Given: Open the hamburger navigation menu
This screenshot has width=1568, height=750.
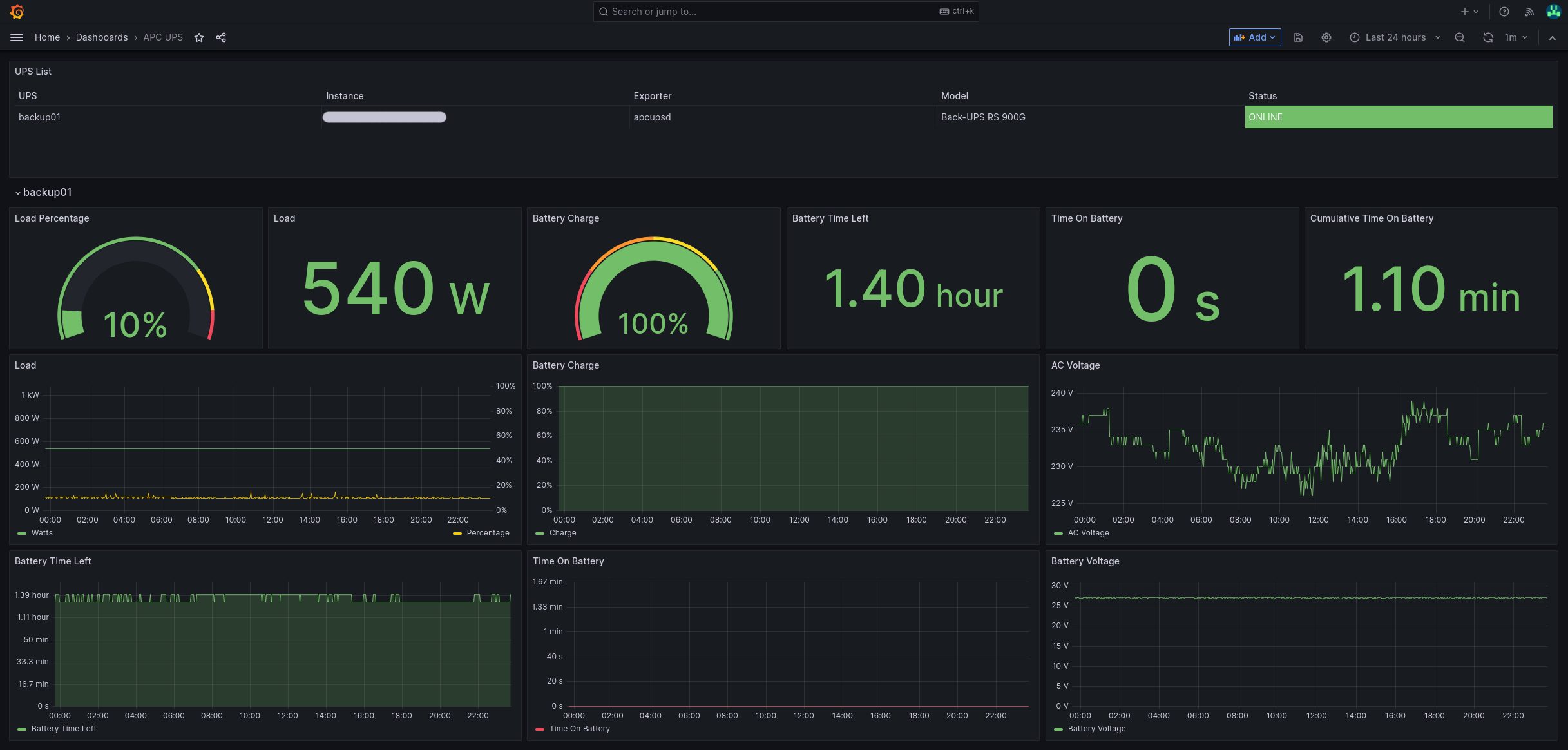Looking at the screenshot, I should pyautogui.click(x=17, y=37).
